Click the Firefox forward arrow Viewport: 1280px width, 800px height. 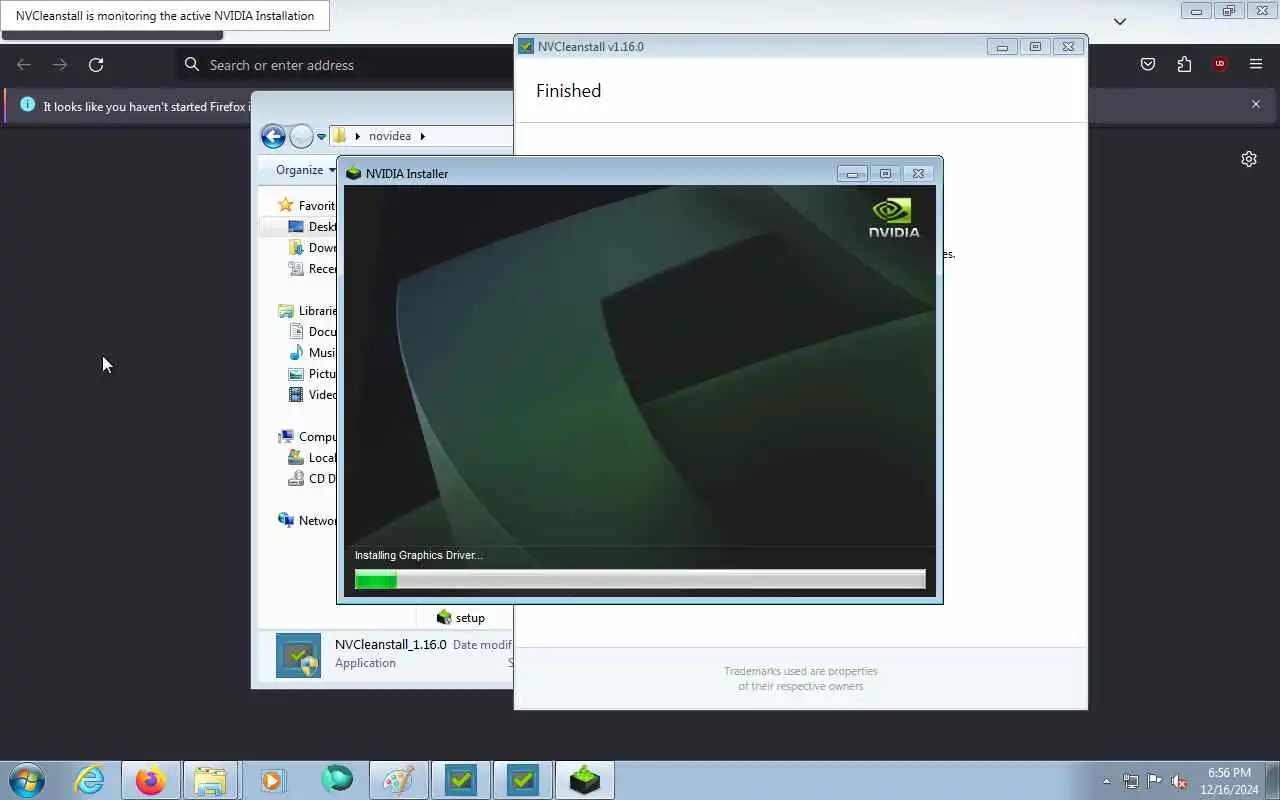click(x=60, y=65)
